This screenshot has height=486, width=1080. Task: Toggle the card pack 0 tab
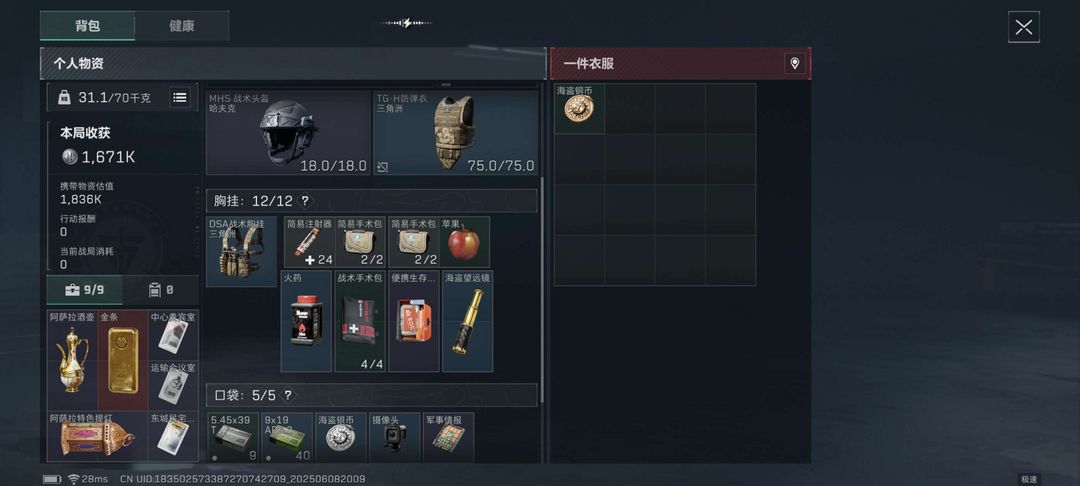161,290
